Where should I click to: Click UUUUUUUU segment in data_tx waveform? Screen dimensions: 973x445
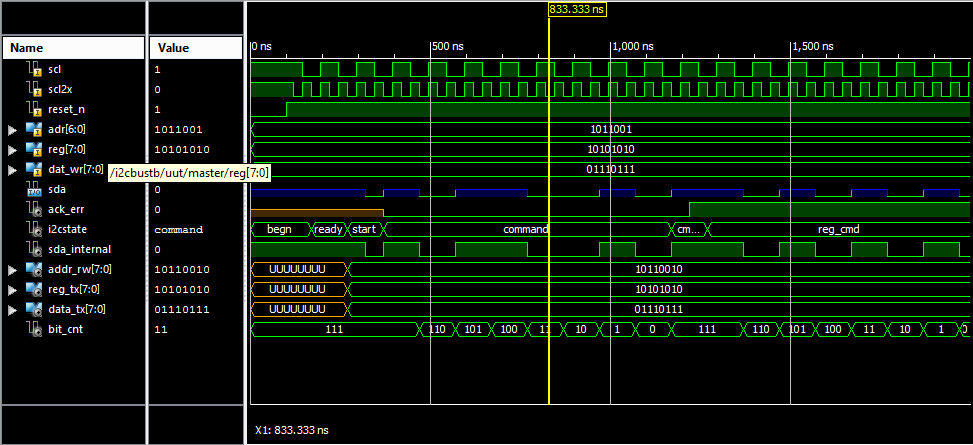coord(297,309)
